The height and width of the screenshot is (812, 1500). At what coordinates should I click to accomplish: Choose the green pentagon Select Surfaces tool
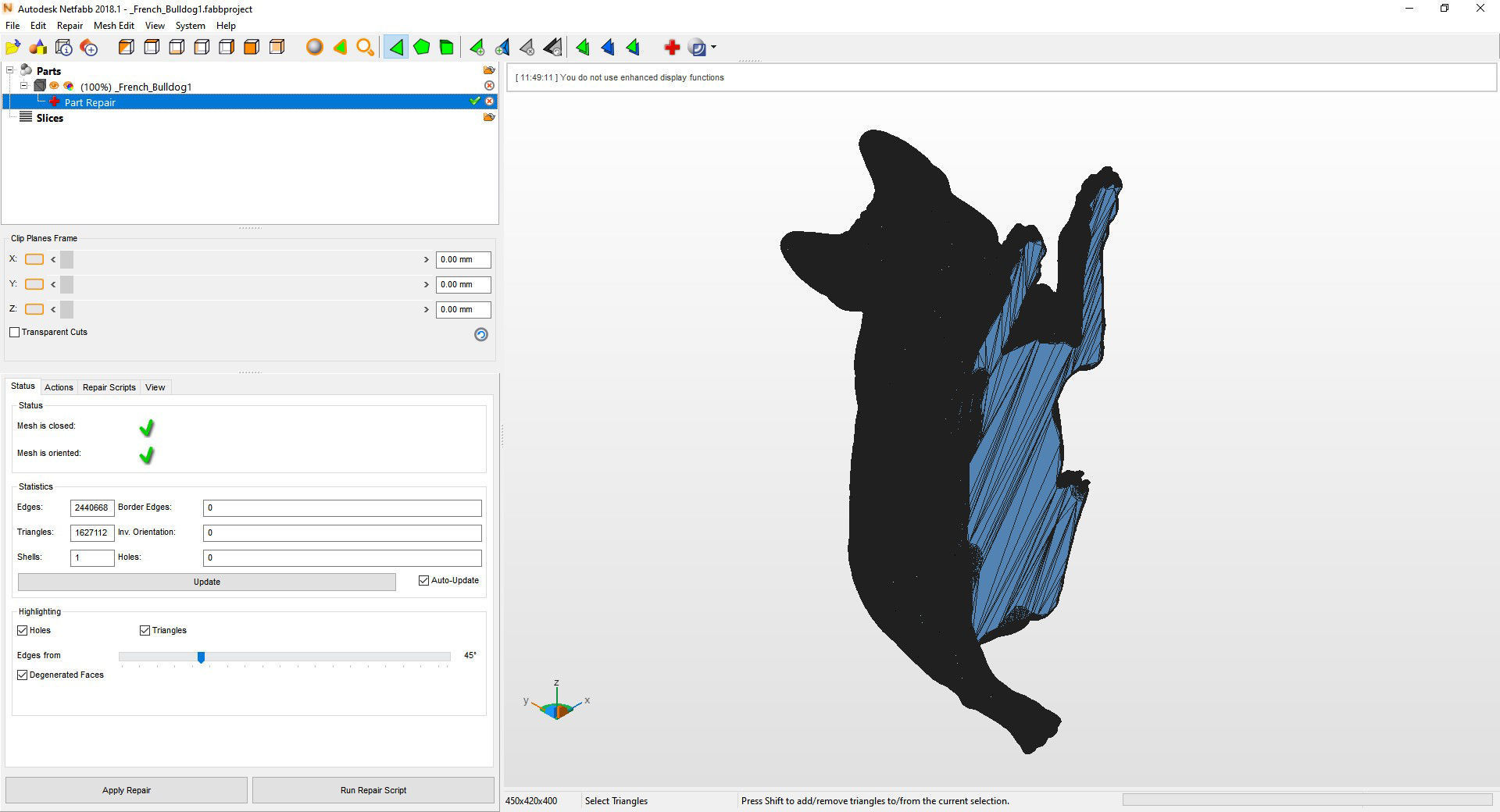[x=422, y=48]
